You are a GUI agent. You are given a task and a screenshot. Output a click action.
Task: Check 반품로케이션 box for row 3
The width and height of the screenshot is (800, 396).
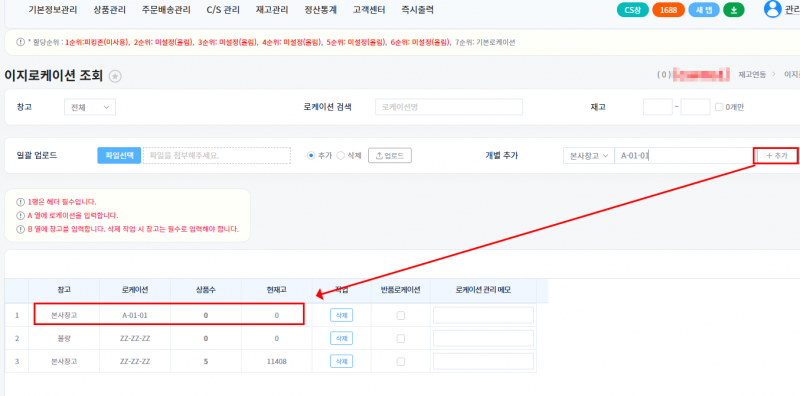401,361
